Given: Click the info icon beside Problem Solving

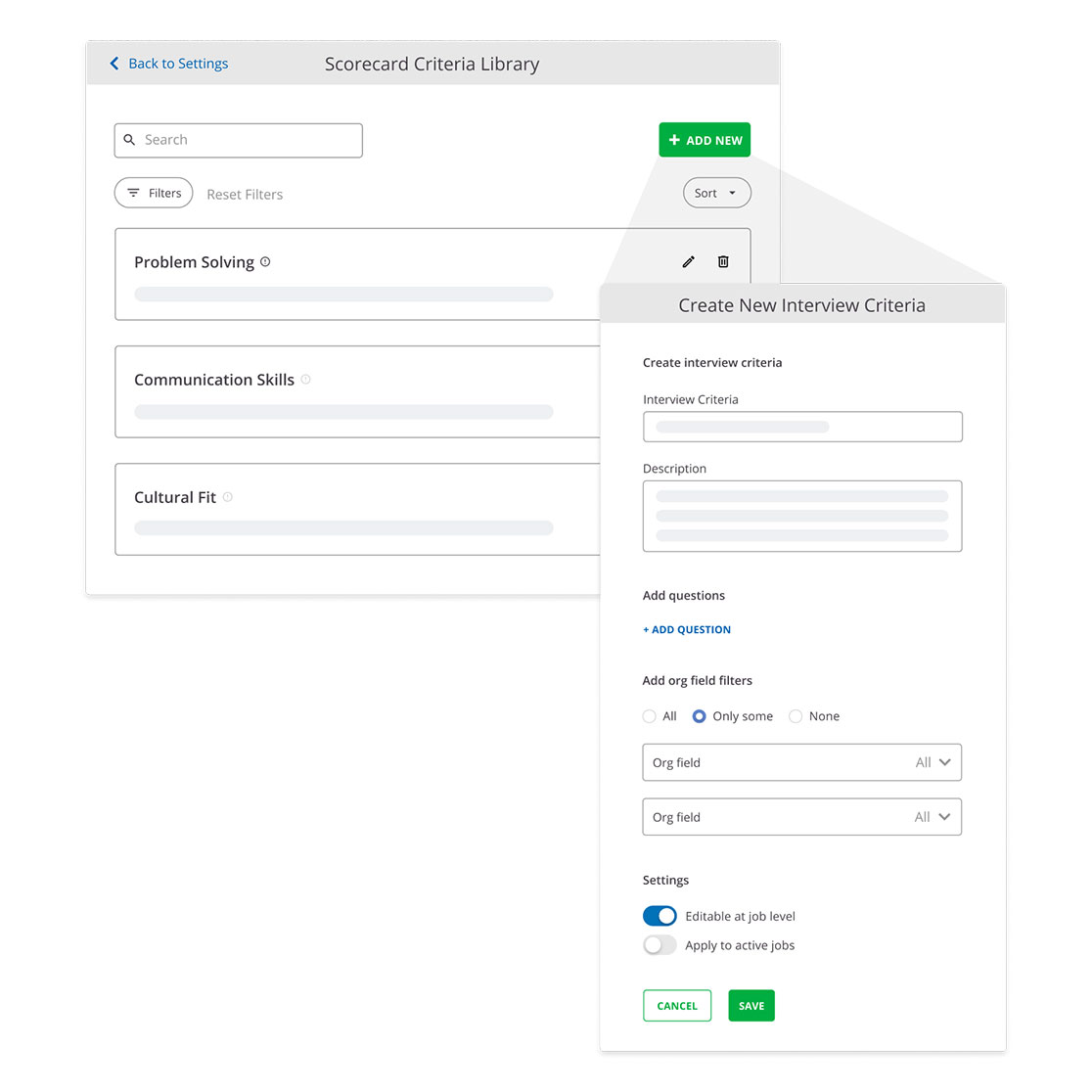Looking at the screenshot, I should [265, 262].
